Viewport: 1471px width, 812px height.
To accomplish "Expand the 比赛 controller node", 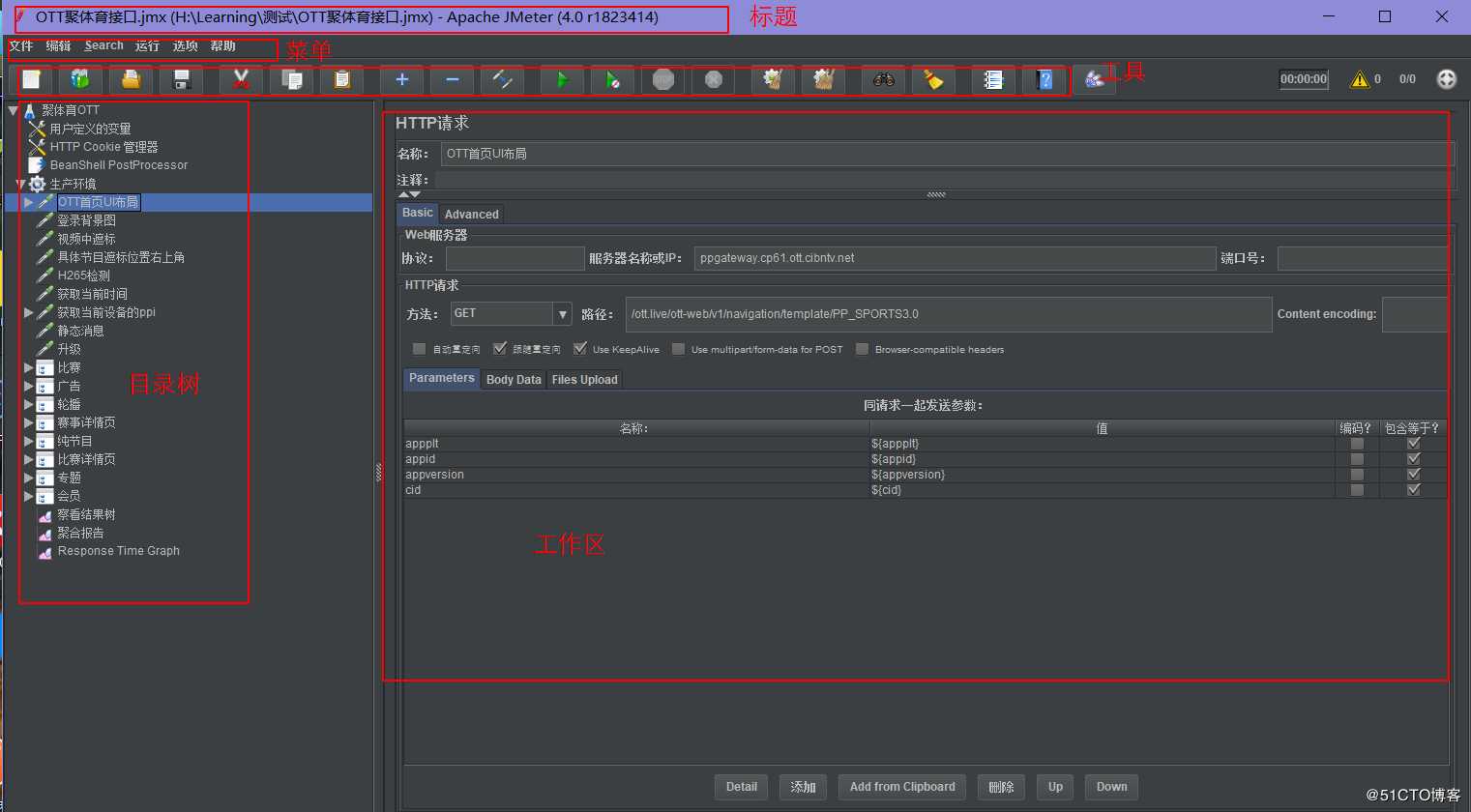I will 29,367.
